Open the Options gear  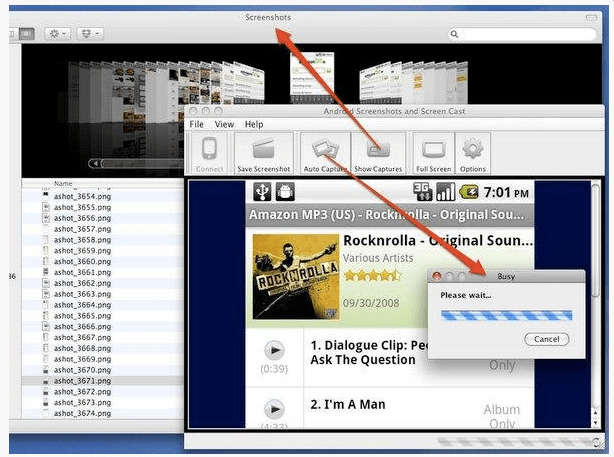click(473, 154)
